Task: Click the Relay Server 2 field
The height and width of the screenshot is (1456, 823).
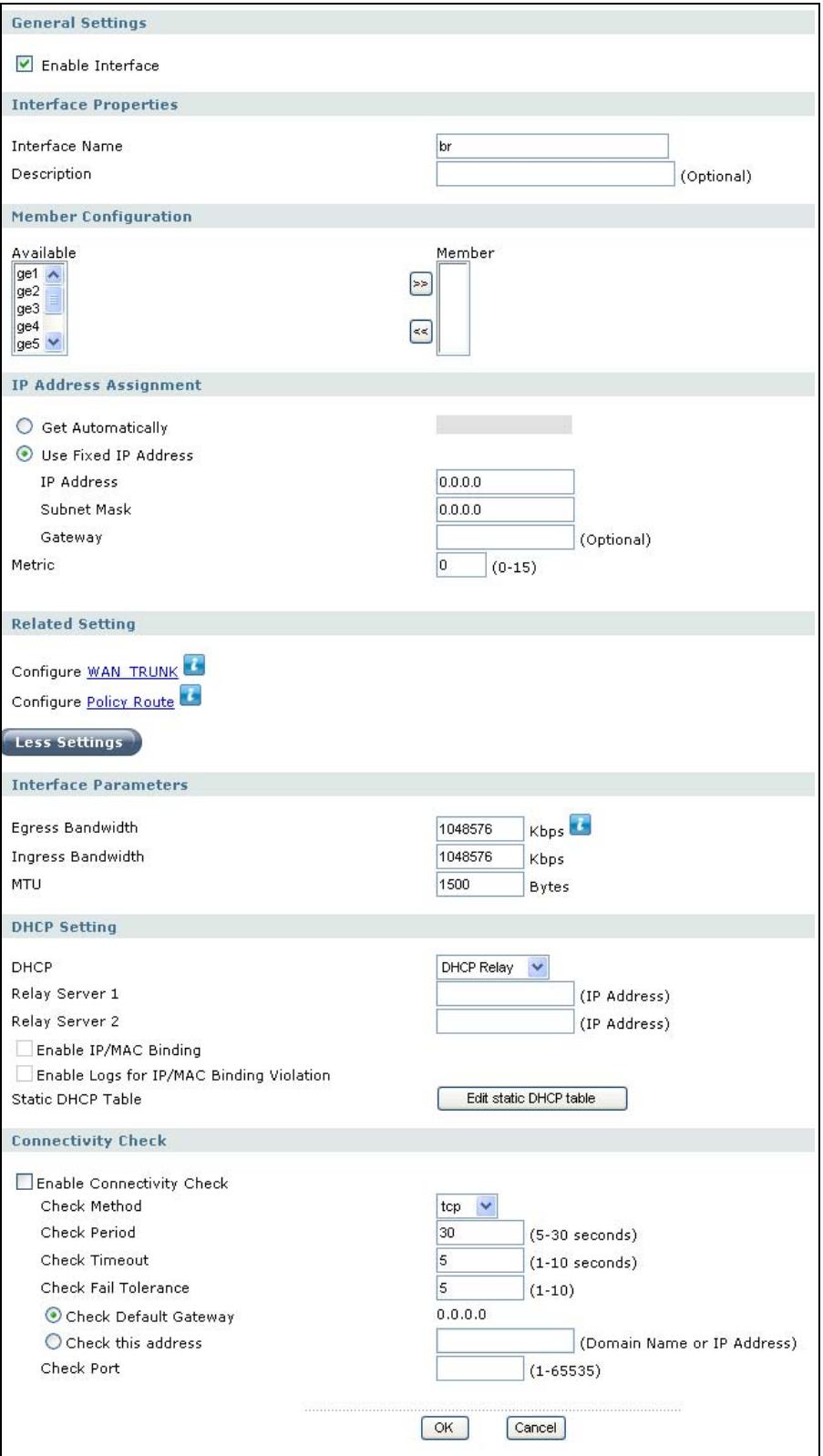Action: click(506, 1021)
